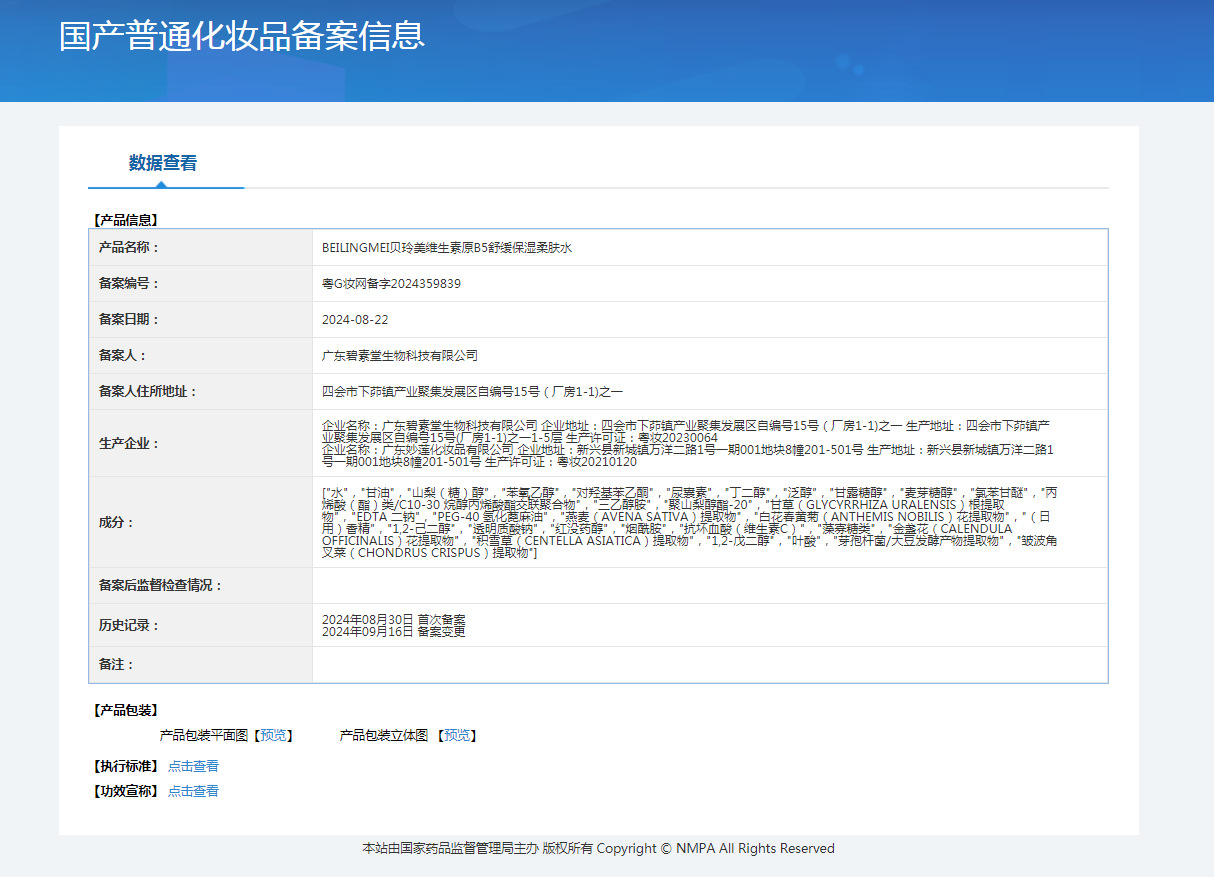Click the 历史记录 row label

click(x=129, y=625)
